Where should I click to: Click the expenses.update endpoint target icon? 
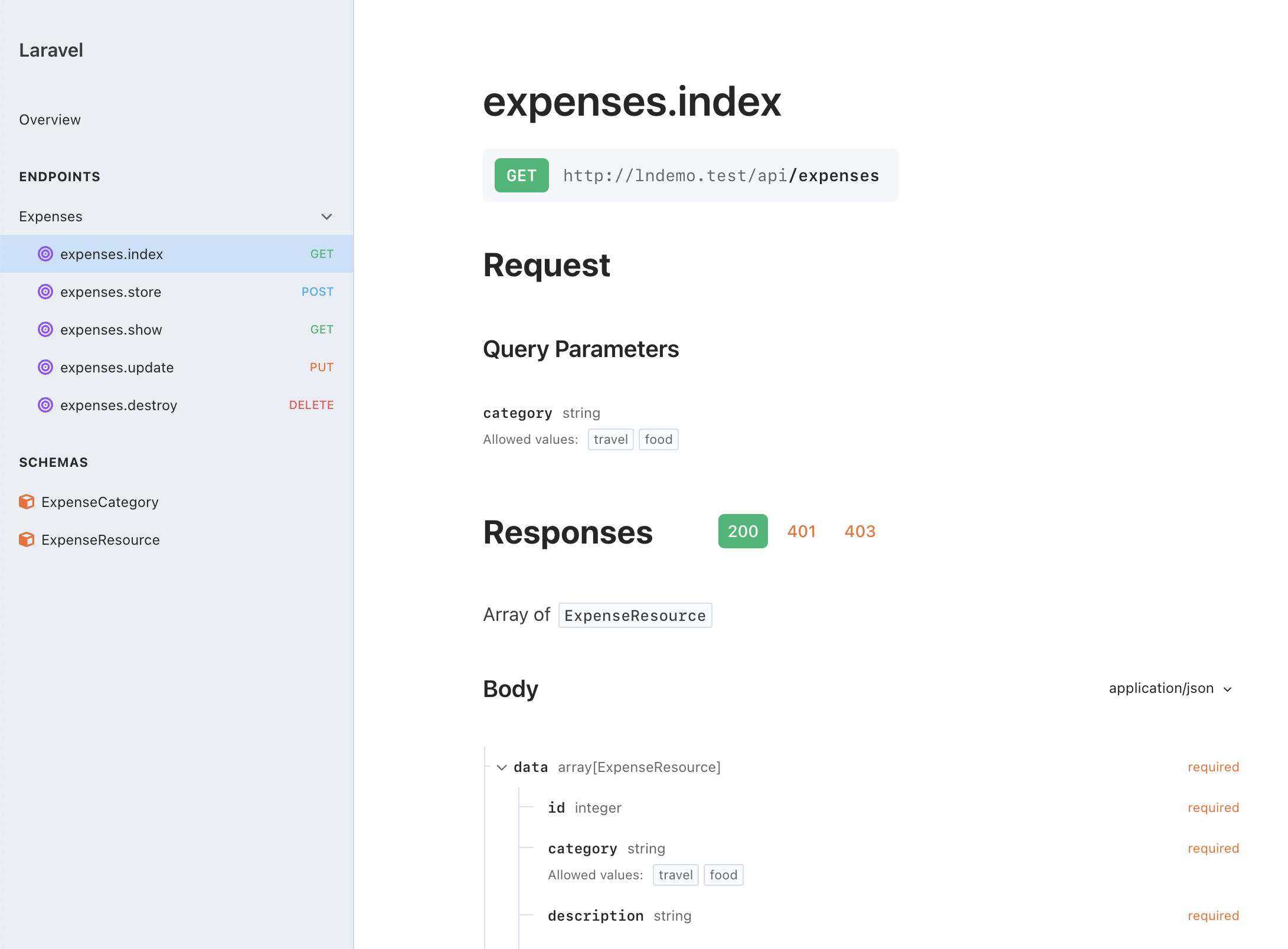tap(45, 367)
